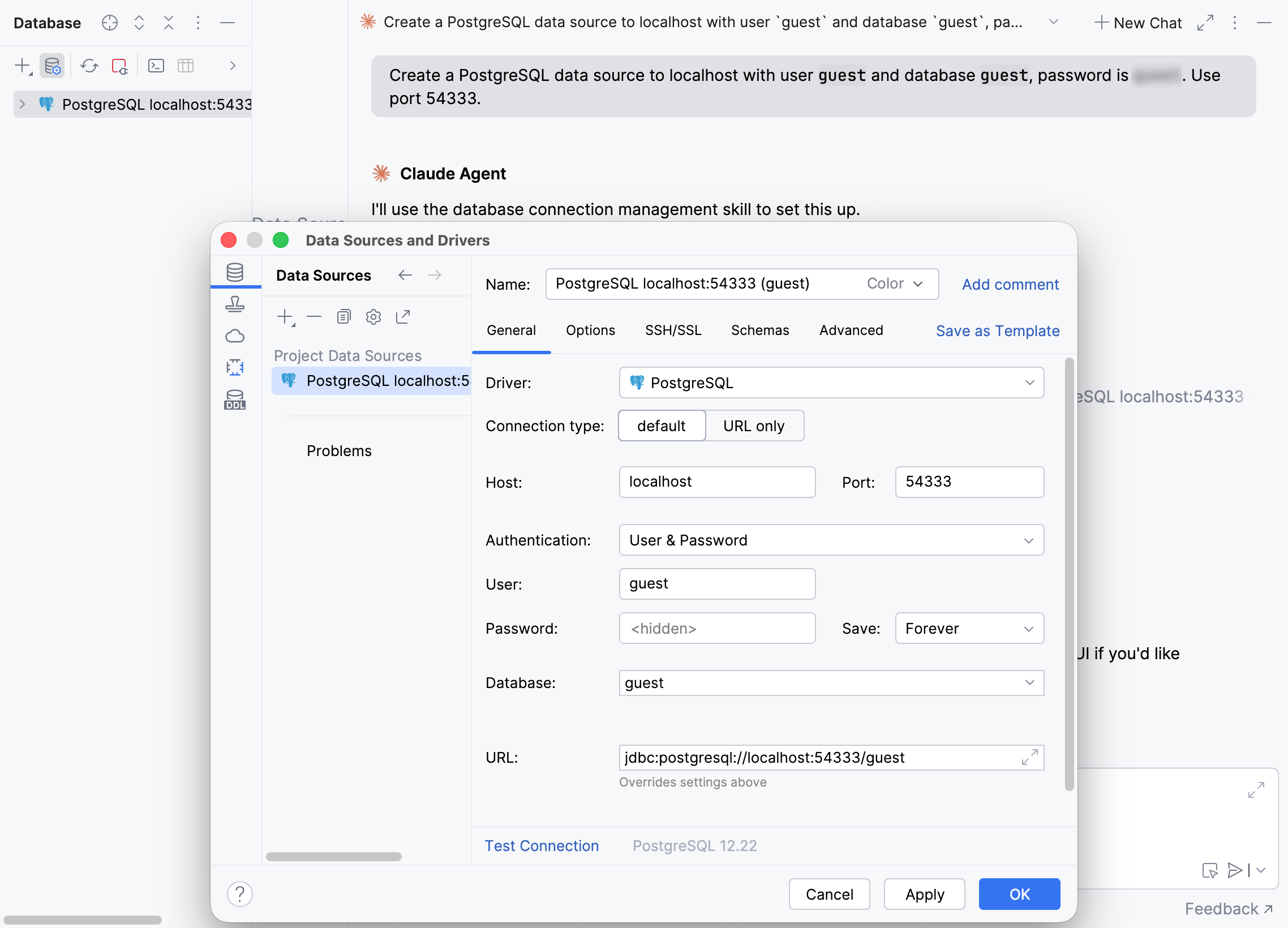Open query console icon in Database toolbar
1288x928 pixels.
pos(156,66)
